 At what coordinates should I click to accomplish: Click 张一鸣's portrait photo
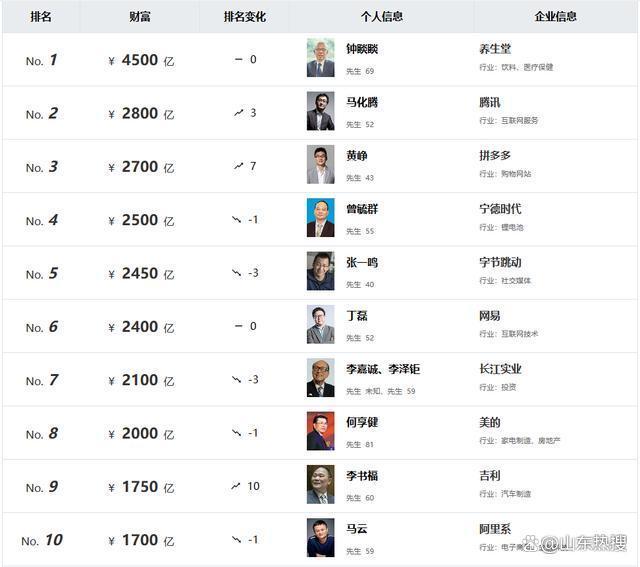320,271
